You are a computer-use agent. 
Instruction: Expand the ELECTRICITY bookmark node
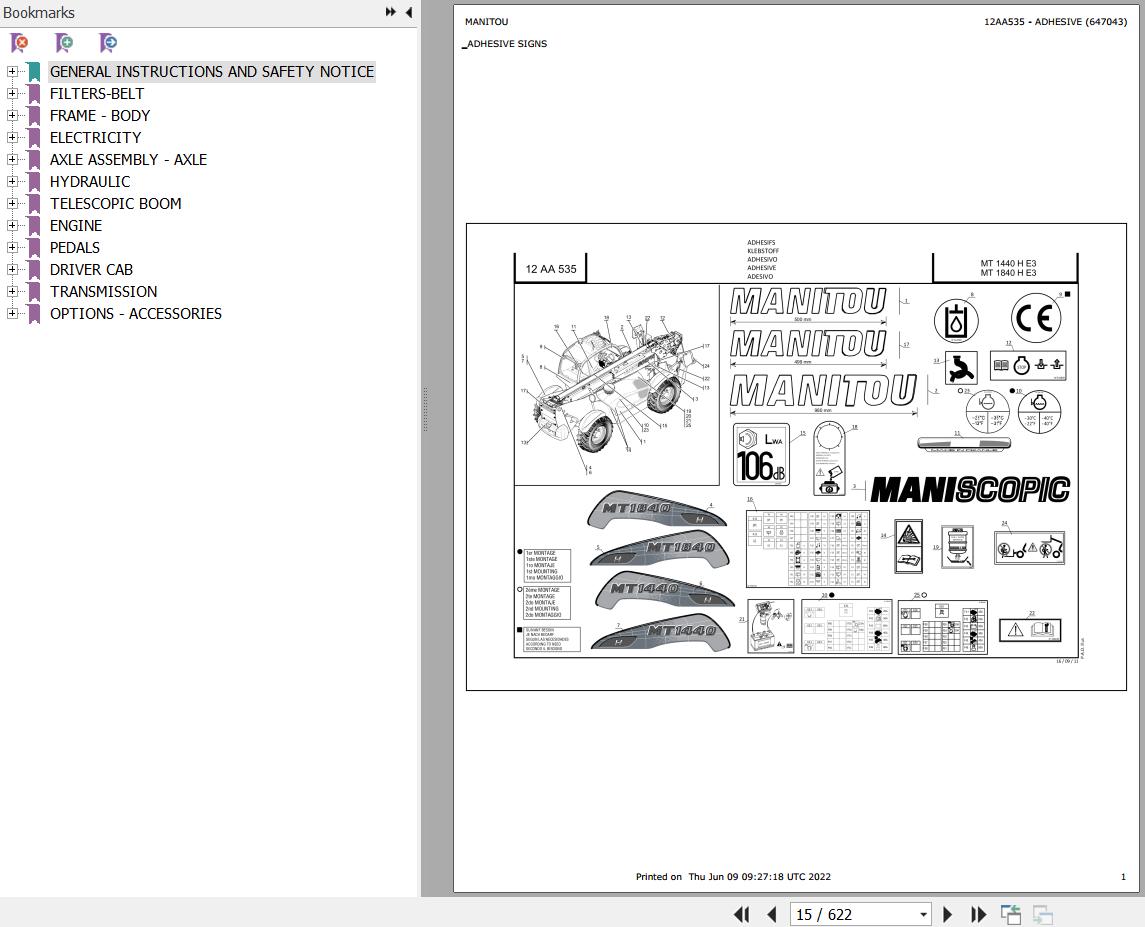(x=12, y=137)
